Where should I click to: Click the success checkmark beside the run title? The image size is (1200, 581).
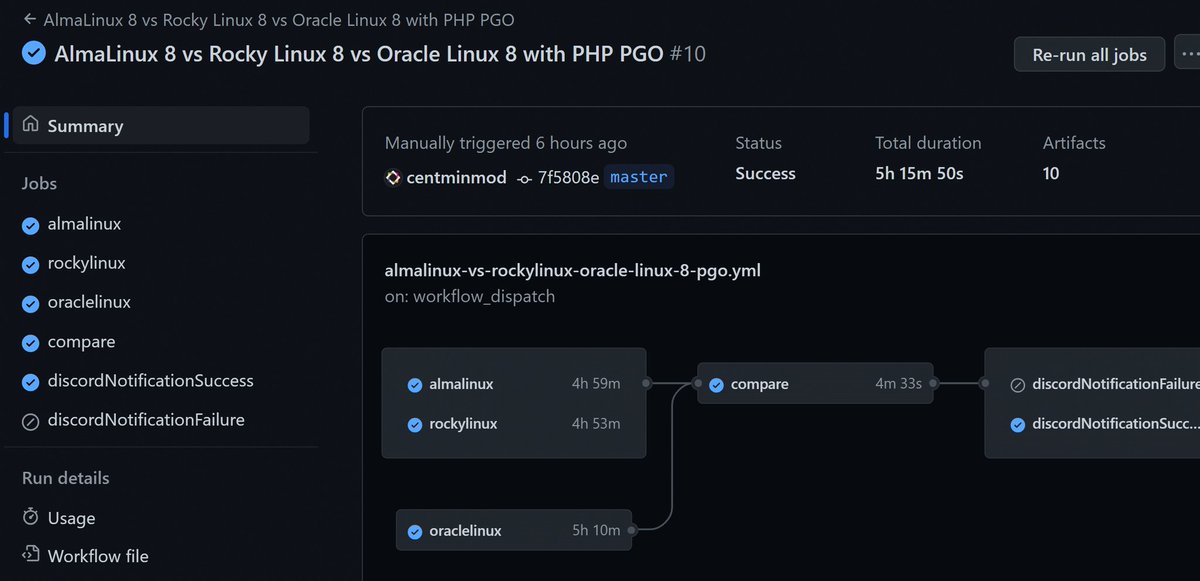(x=34, y=53)
